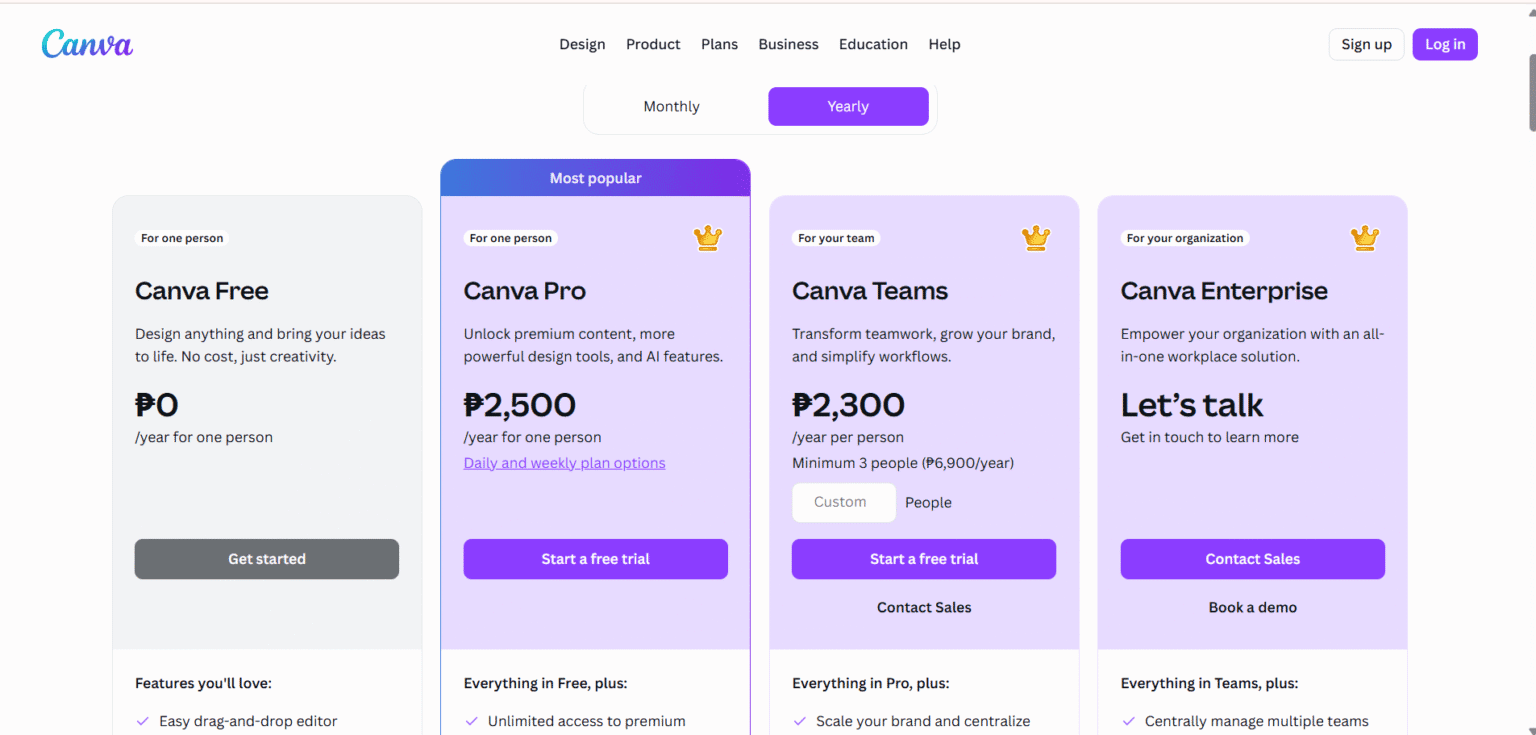Open Daily and weekly plan options link
Image resolution: width=1536 pixels, height=735 pixels.
[x=564, y=462]
